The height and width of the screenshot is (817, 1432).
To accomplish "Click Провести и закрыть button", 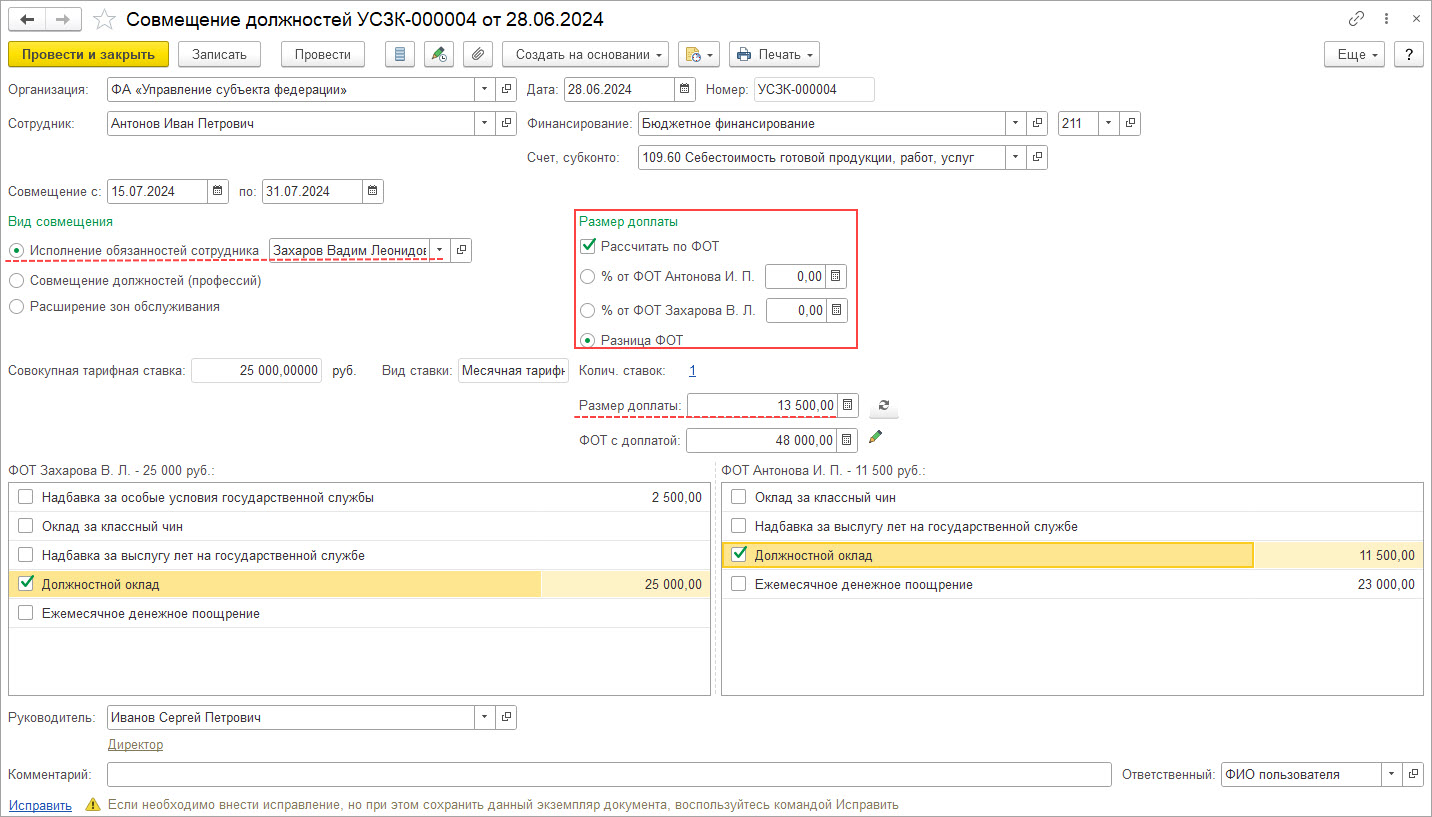I will point(88,54).
